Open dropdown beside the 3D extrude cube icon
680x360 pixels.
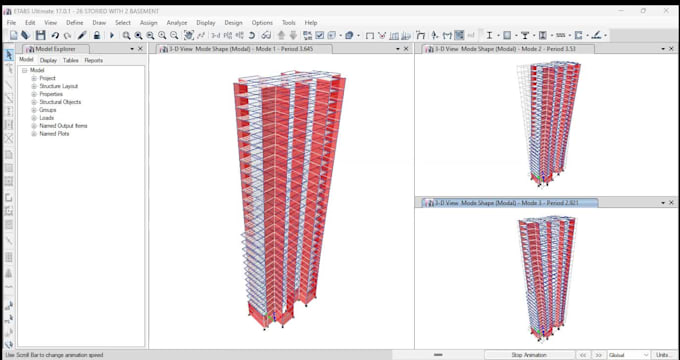[358, 36]
